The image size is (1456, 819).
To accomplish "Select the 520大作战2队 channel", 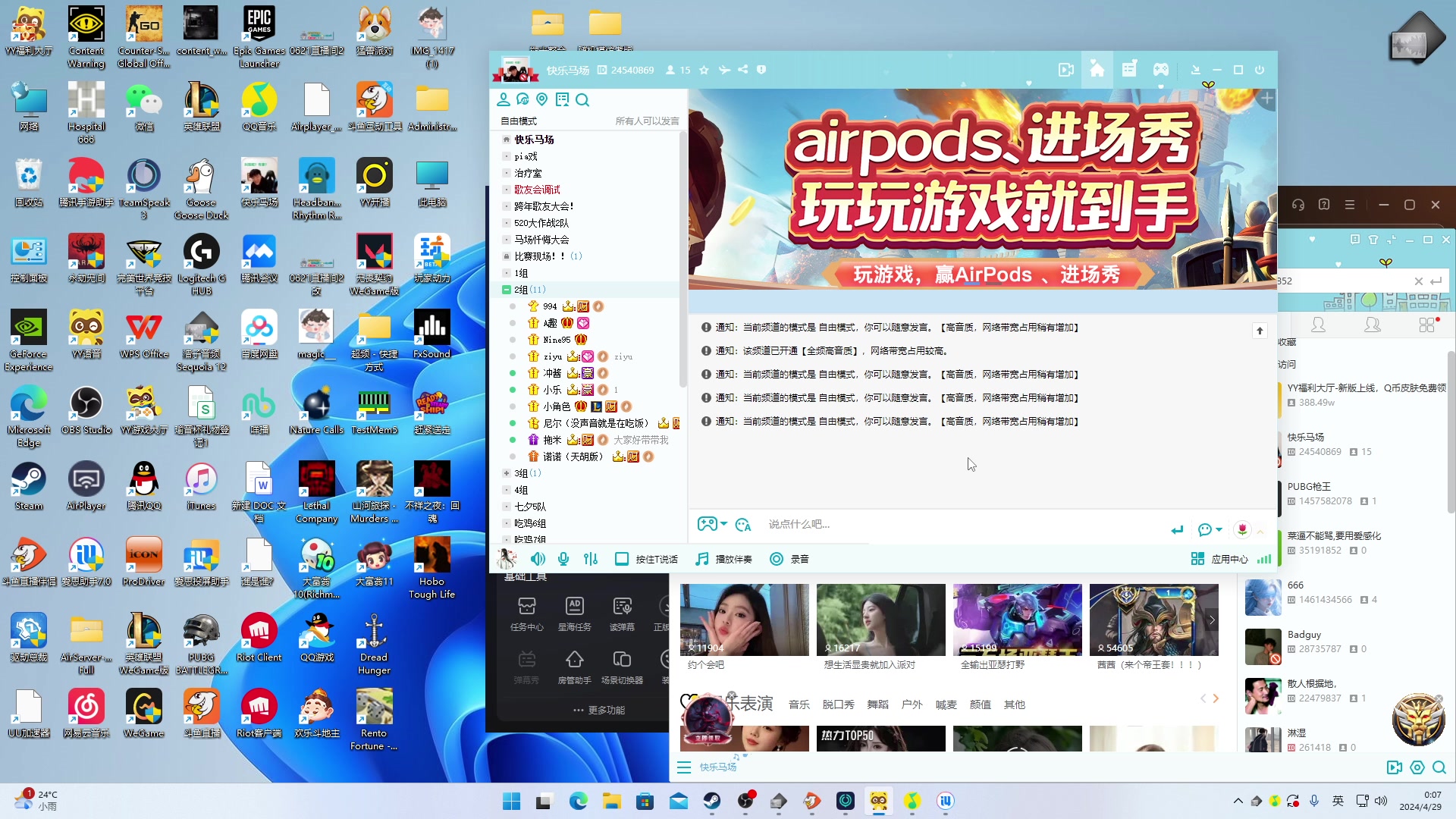I will coord(541,223).
